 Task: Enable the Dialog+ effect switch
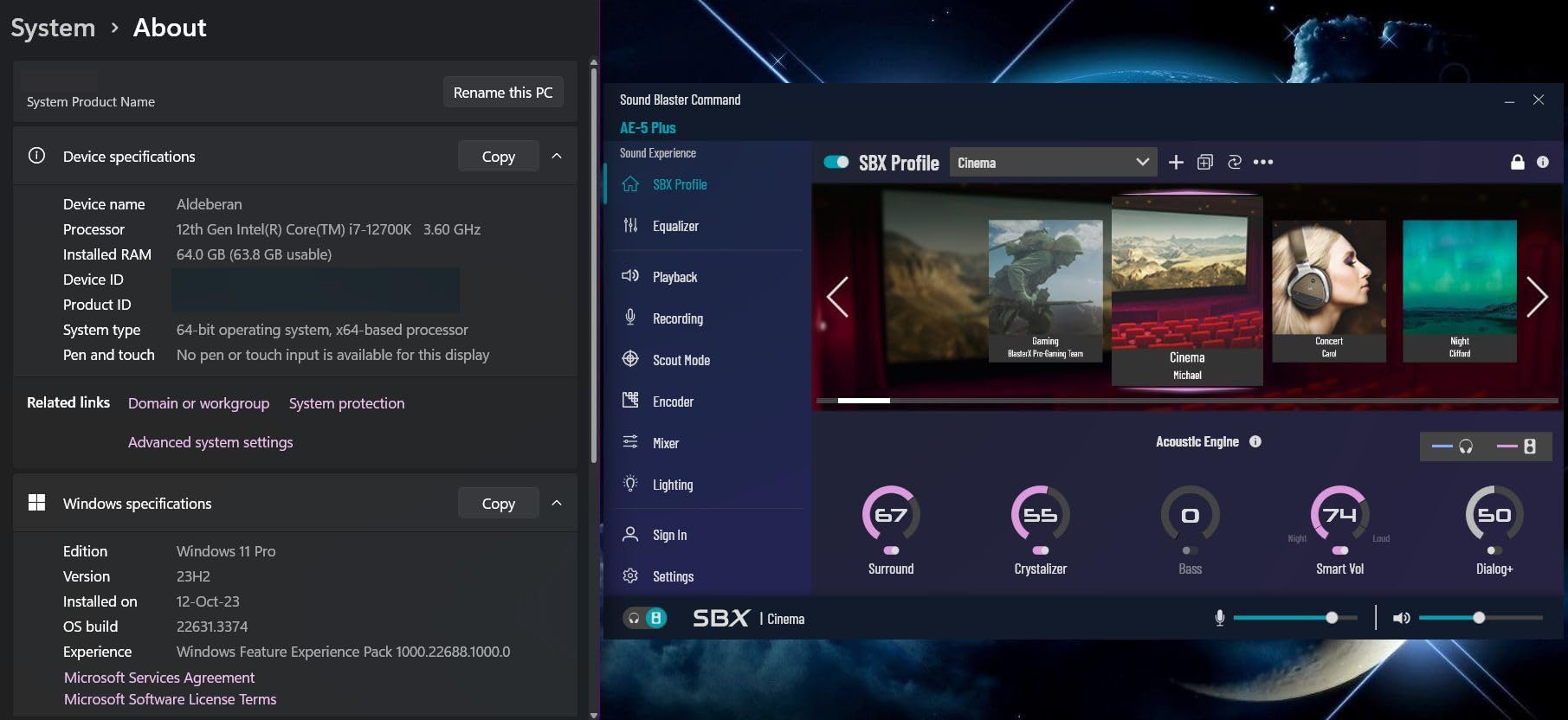(1494, 550)
